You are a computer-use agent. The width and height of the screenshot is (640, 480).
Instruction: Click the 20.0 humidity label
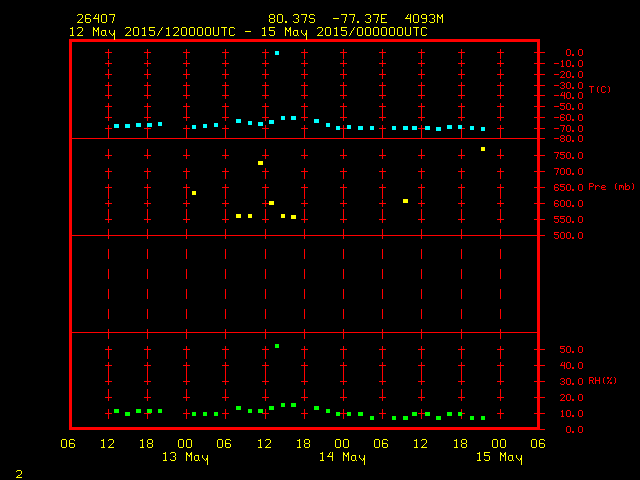[571, 398]
